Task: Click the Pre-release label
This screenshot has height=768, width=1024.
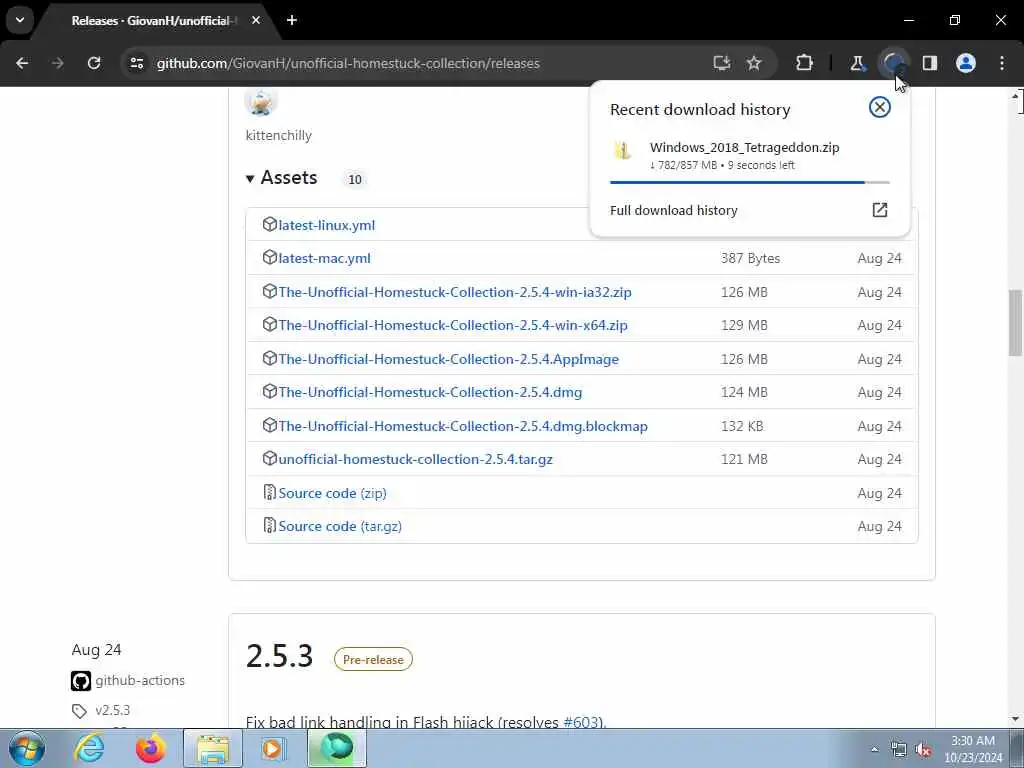Action: pyautogui.click(x=373, y=660)
